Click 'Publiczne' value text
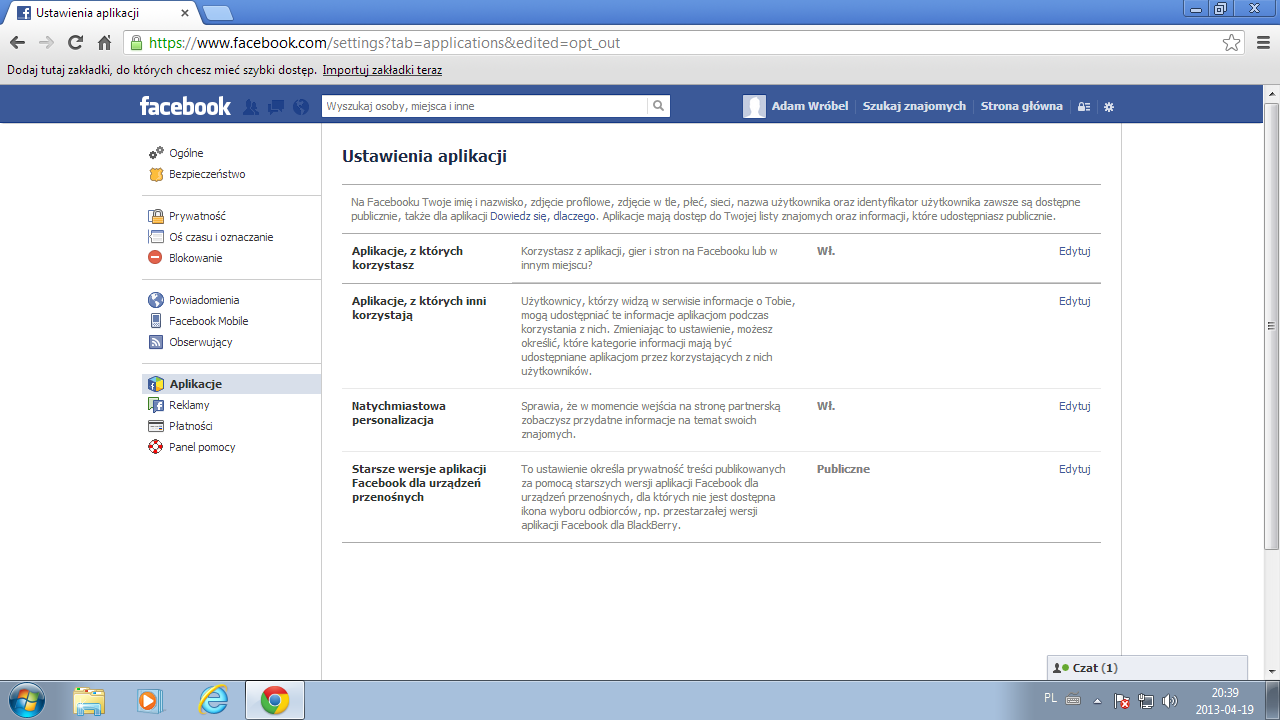This screenshot has width=1280, height=720. 843,469
